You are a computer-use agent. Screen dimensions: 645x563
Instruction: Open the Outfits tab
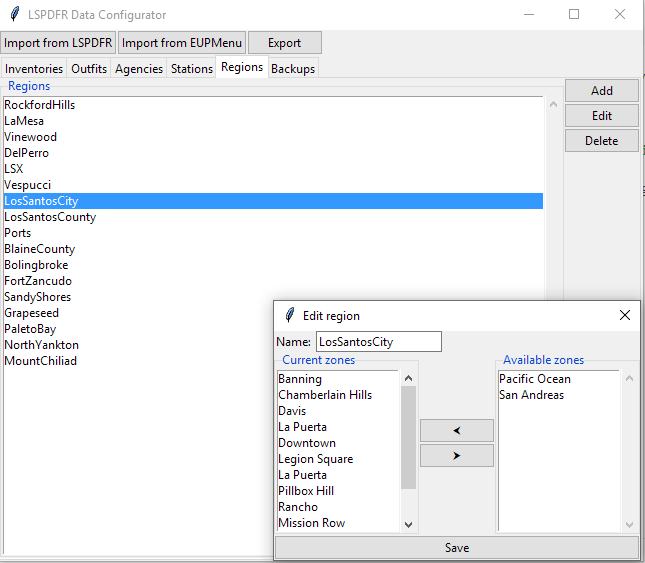pos(89,69)
